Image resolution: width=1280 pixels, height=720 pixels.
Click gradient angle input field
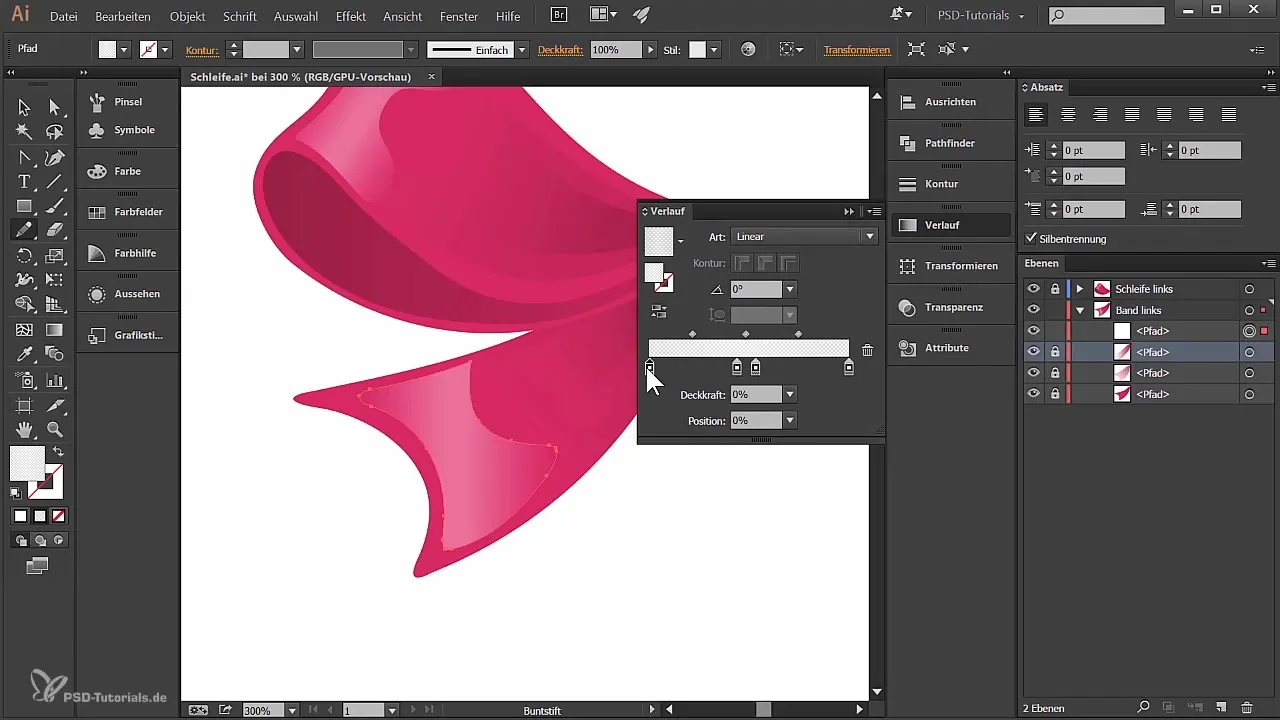click(x=756, y=289)
